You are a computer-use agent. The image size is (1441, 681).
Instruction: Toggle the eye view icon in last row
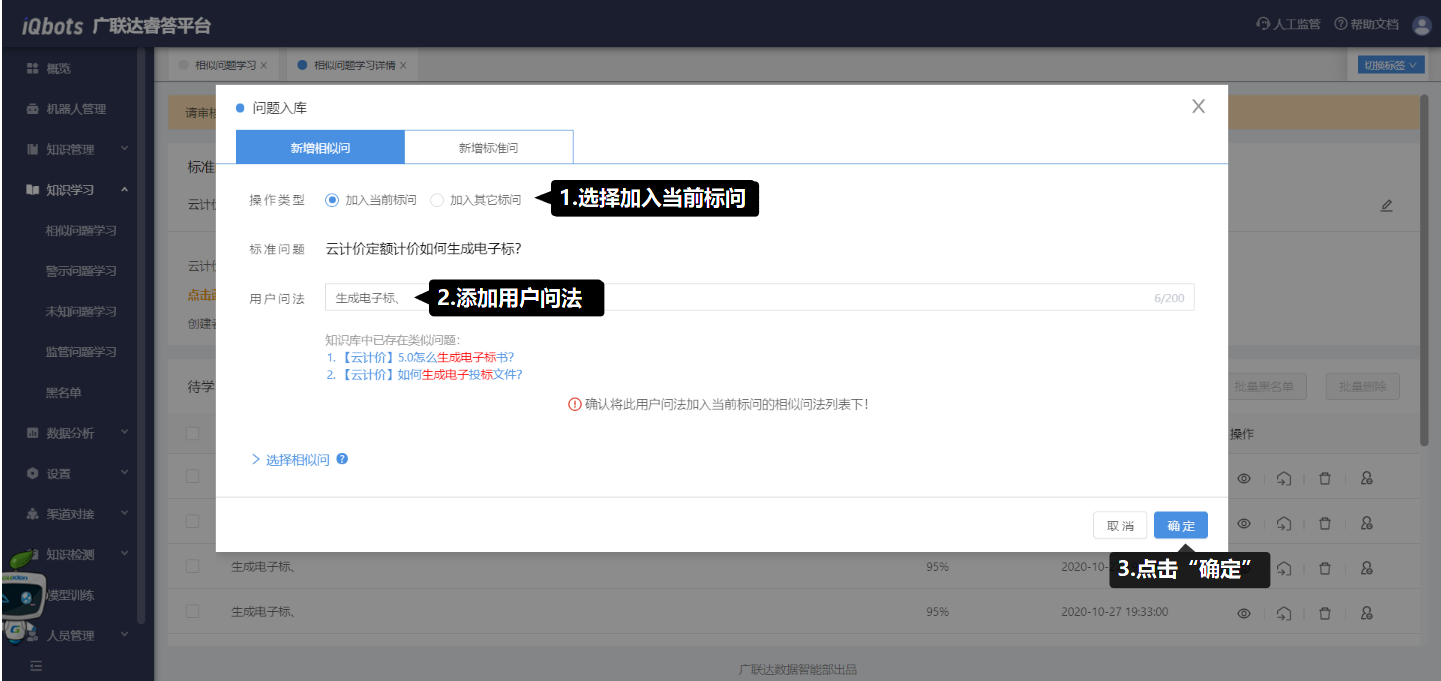coord(1244,612)
